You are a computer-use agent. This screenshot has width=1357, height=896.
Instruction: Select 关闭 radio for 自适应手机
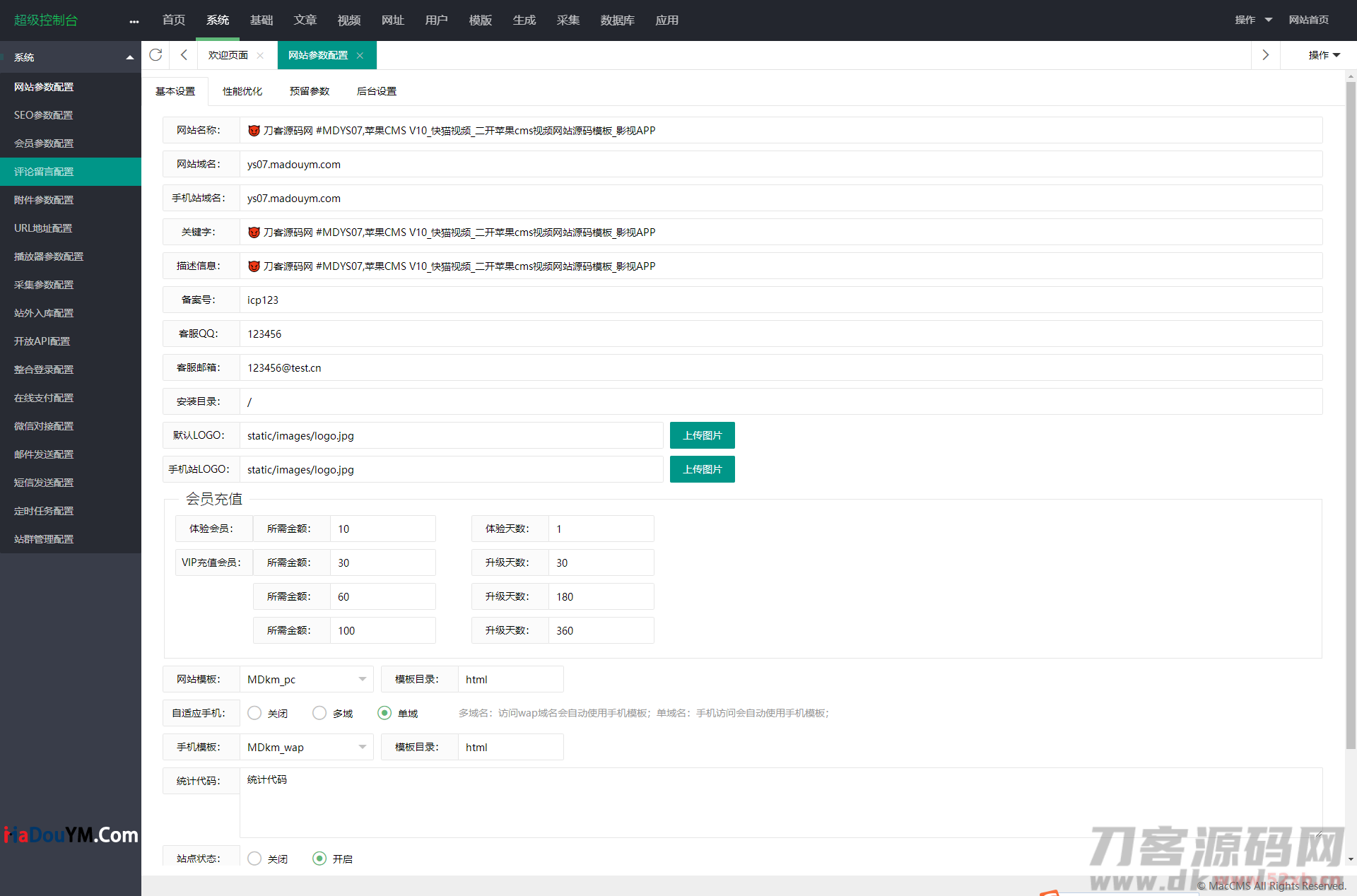tap(254, 713)
